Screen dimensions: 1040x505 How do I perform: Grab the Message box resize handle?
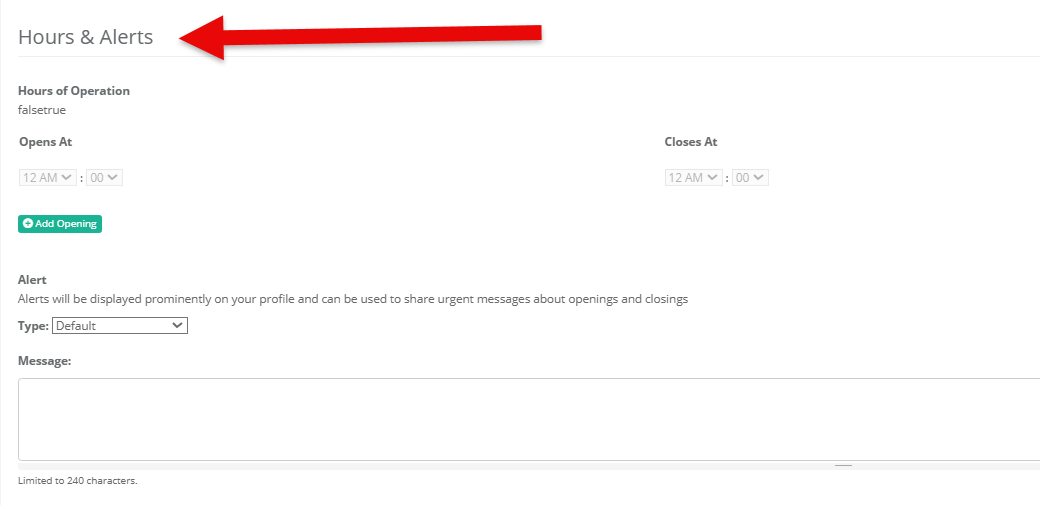click(843, 465)
